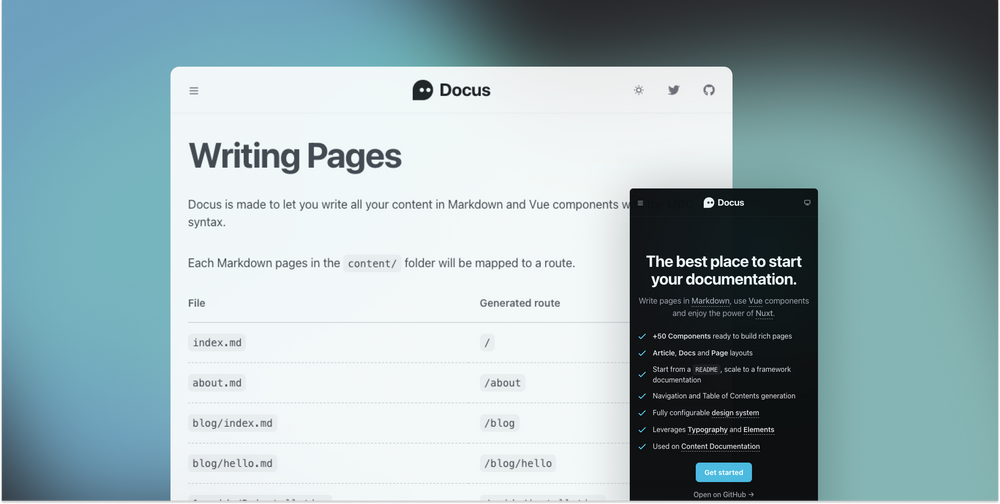Click the Docus logo in the light window
The image size is (1000, 504).
click(452, 90)
